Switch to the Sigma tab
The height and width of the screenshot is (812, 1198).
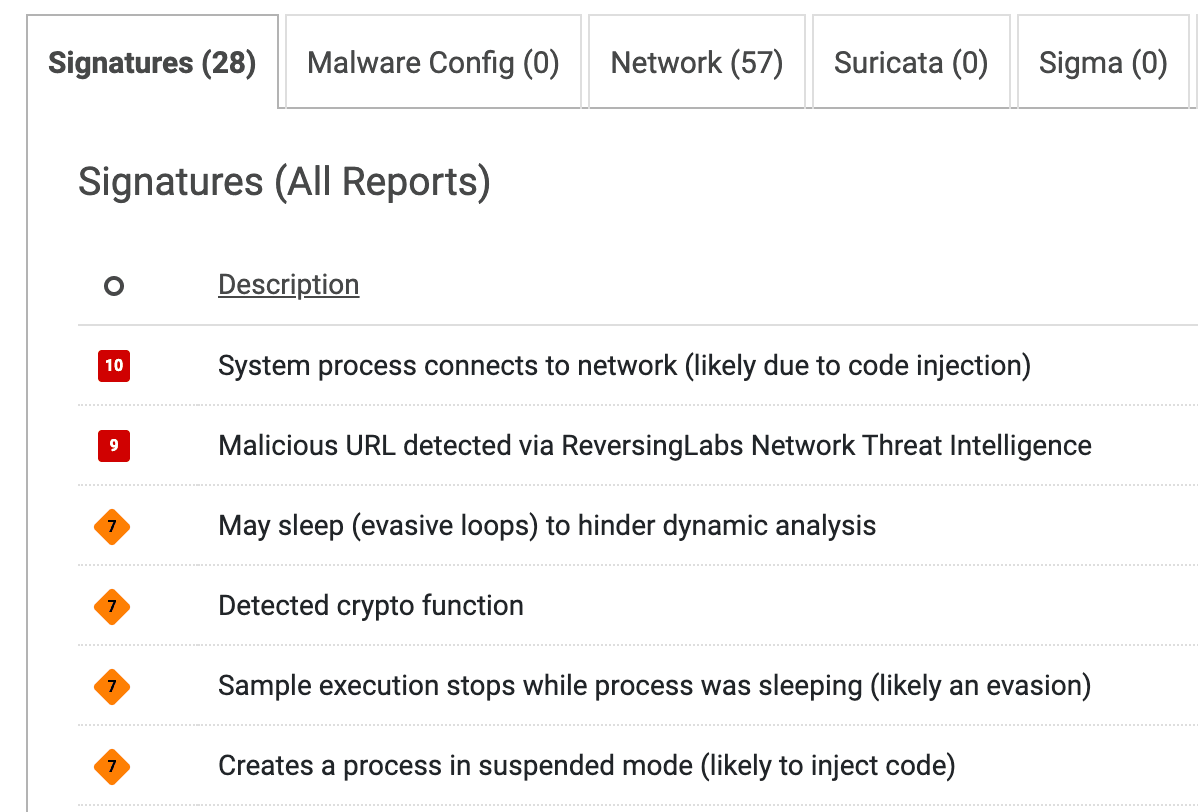coord(1103,62)
